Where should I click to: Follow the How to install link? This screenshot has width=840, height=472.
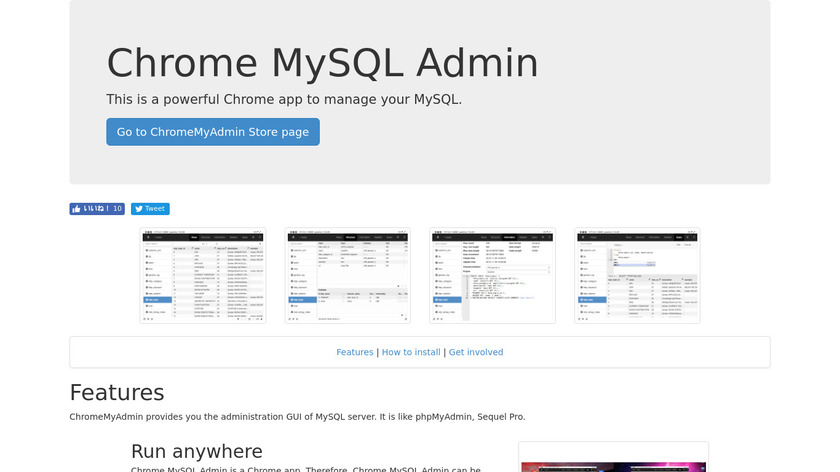[411, 352]
